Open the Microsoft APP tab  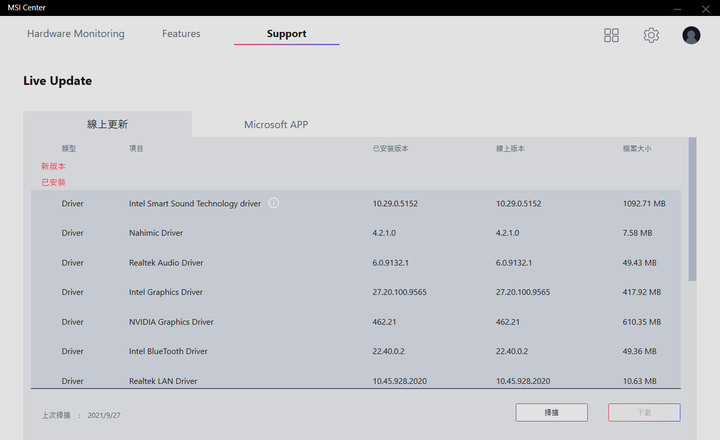coord(276,124)
